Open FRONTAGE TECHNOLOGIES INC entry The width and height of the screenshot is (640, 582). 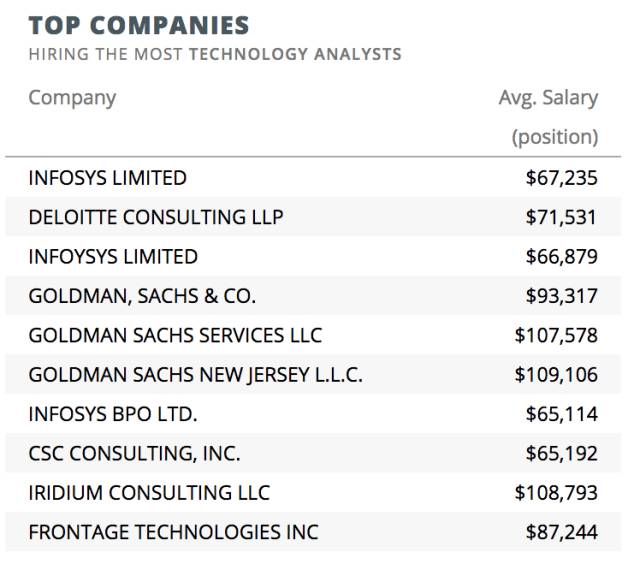(x=173, y=532)
